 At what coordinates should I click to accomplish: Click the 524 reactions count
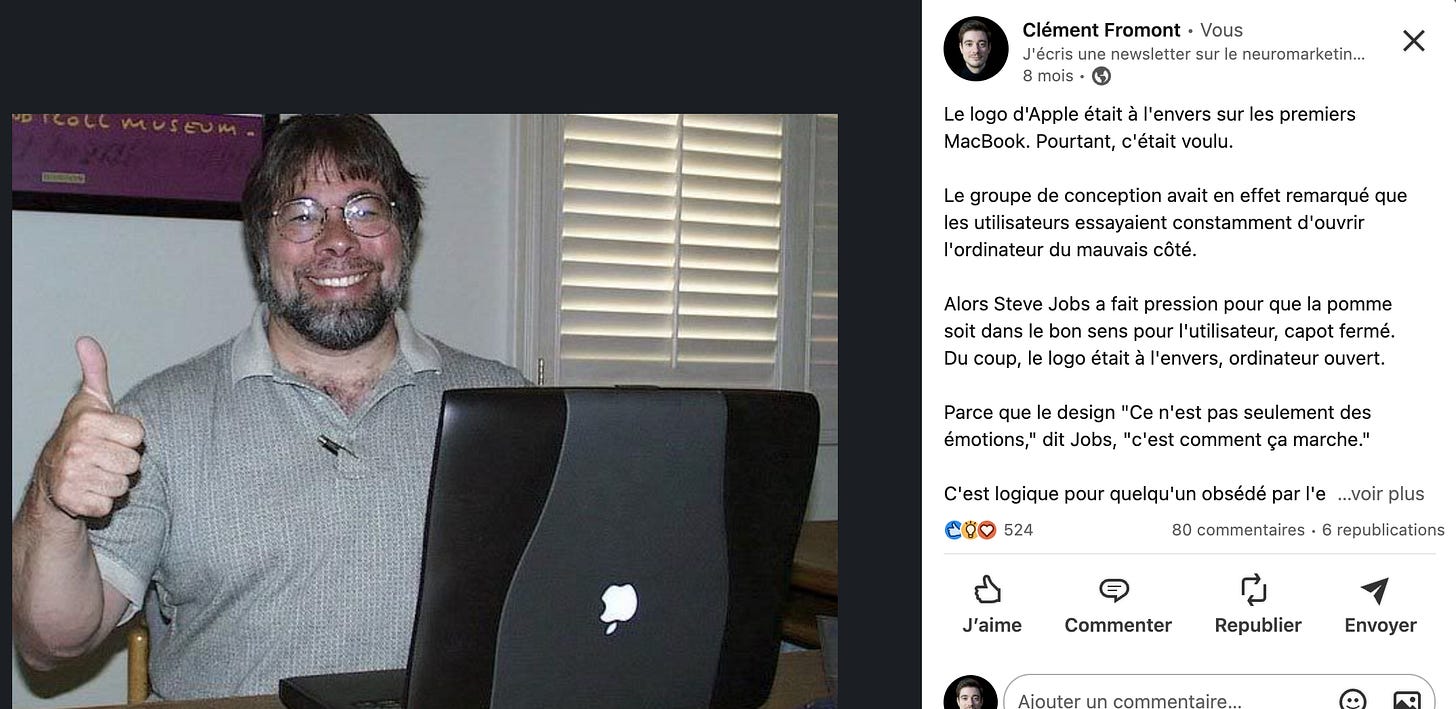pos(1018,530)
